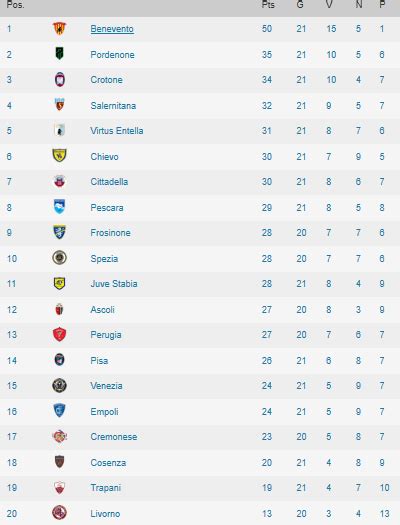This screenshot has width=400, height=525.
Task: Click the Chievo yellow shield logo
Action: (x=60, y=155)
